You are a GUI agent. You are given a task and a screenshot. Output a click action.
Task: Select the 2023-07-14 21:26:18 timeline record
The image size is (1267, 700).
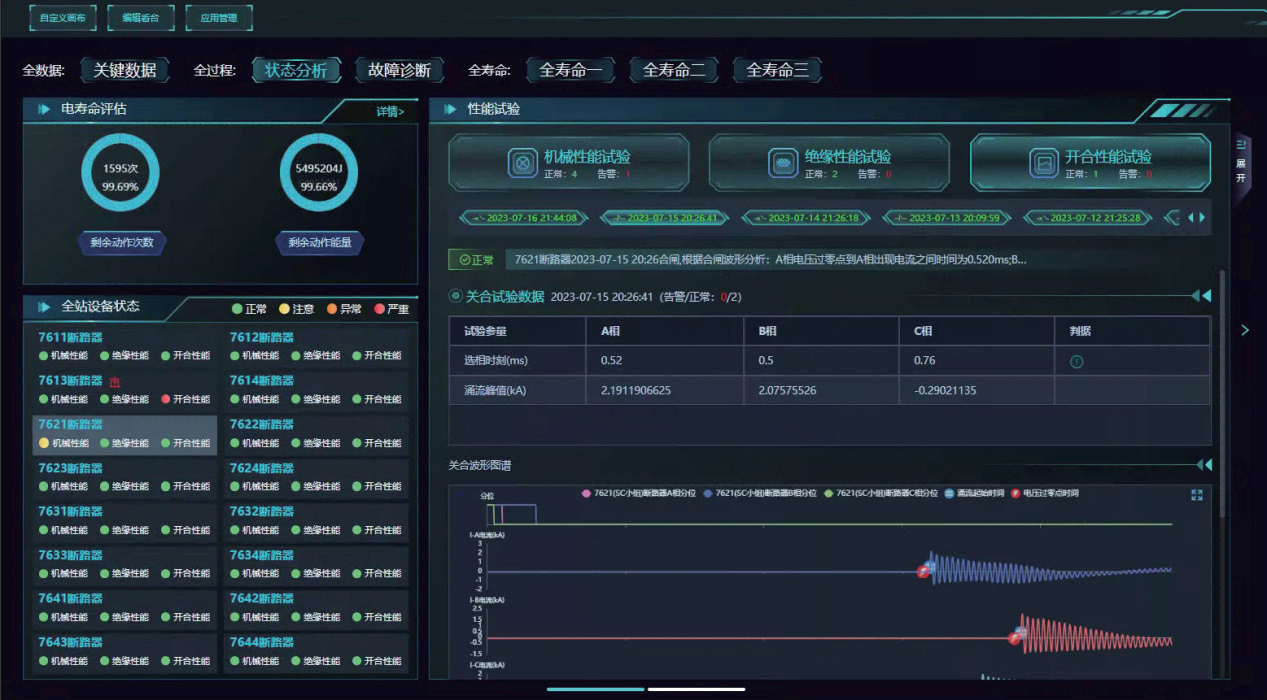click(x=804, y=218)
